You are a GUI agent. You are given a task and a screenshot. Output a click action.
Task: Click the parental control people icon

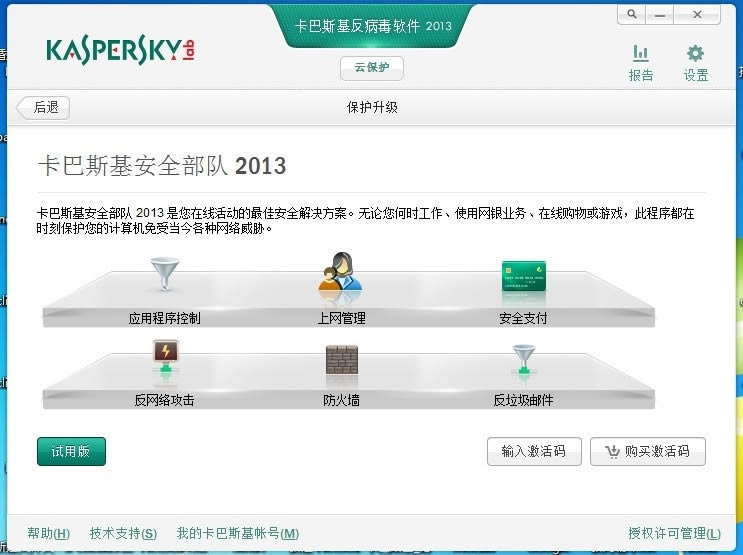click(340, 272)
